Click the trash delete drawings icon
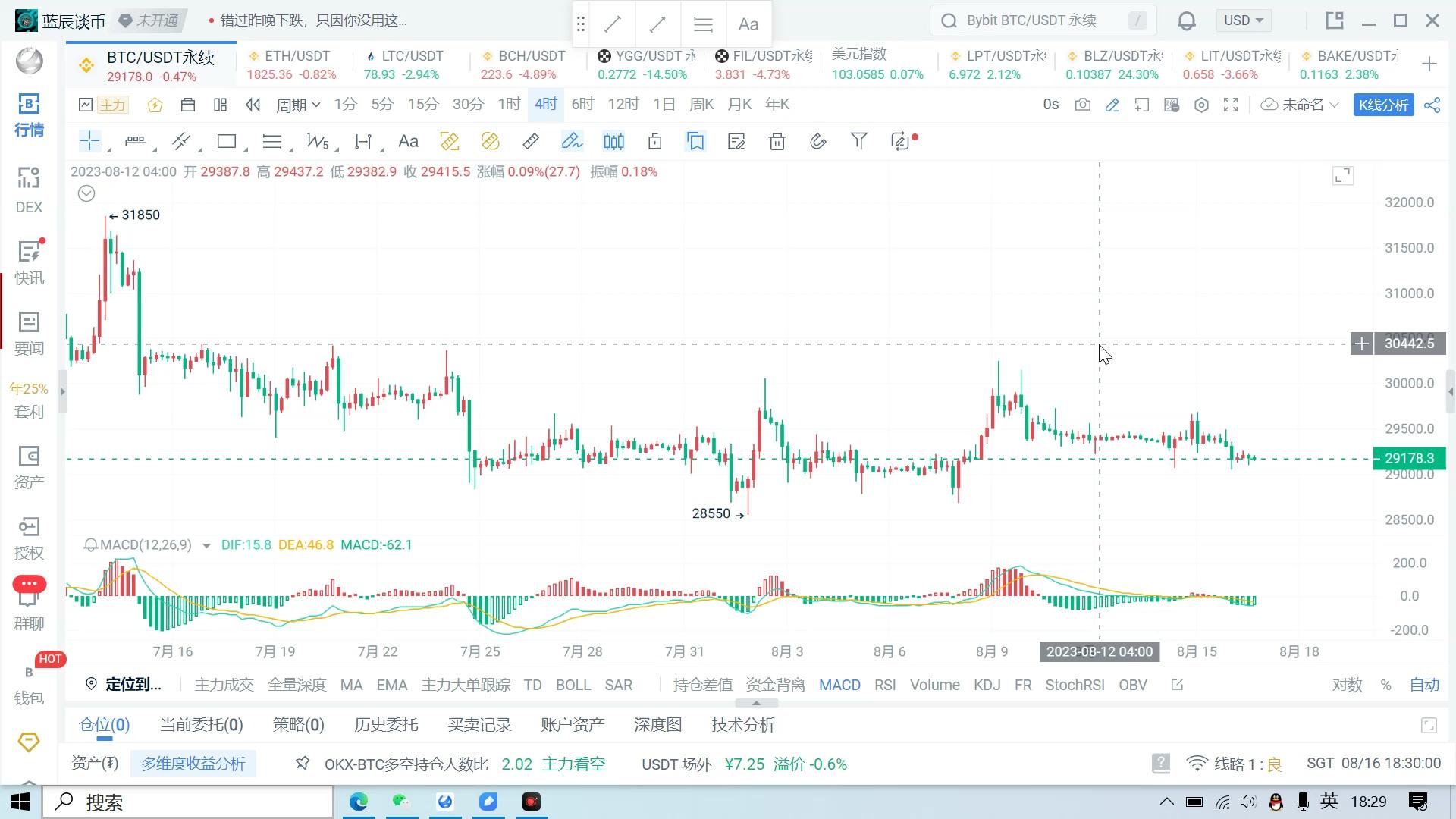The image size is (1456, 819). pos(777,142)
